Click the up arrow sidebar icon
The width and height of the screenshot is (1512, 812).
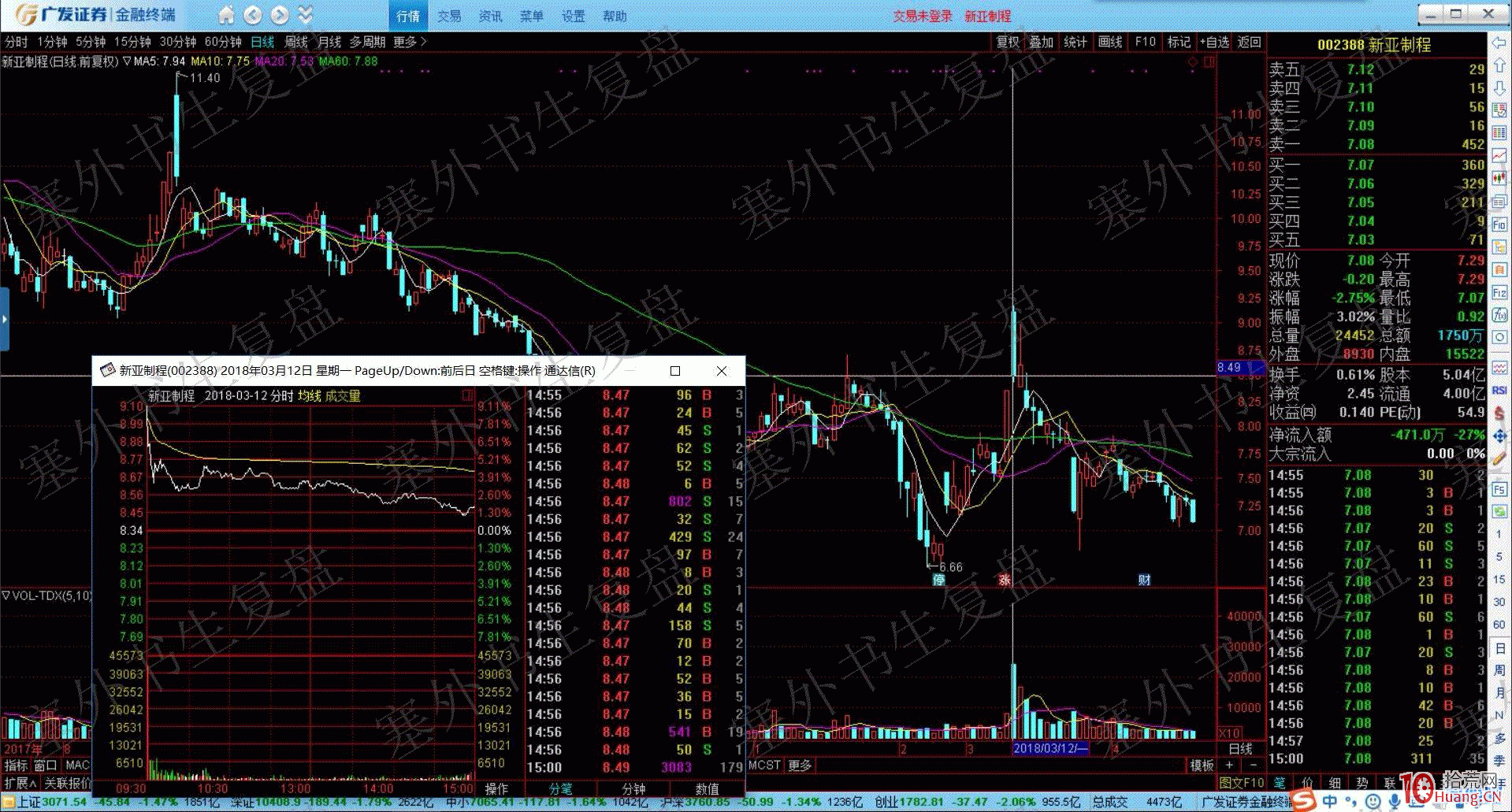[x=1499, y=65]
